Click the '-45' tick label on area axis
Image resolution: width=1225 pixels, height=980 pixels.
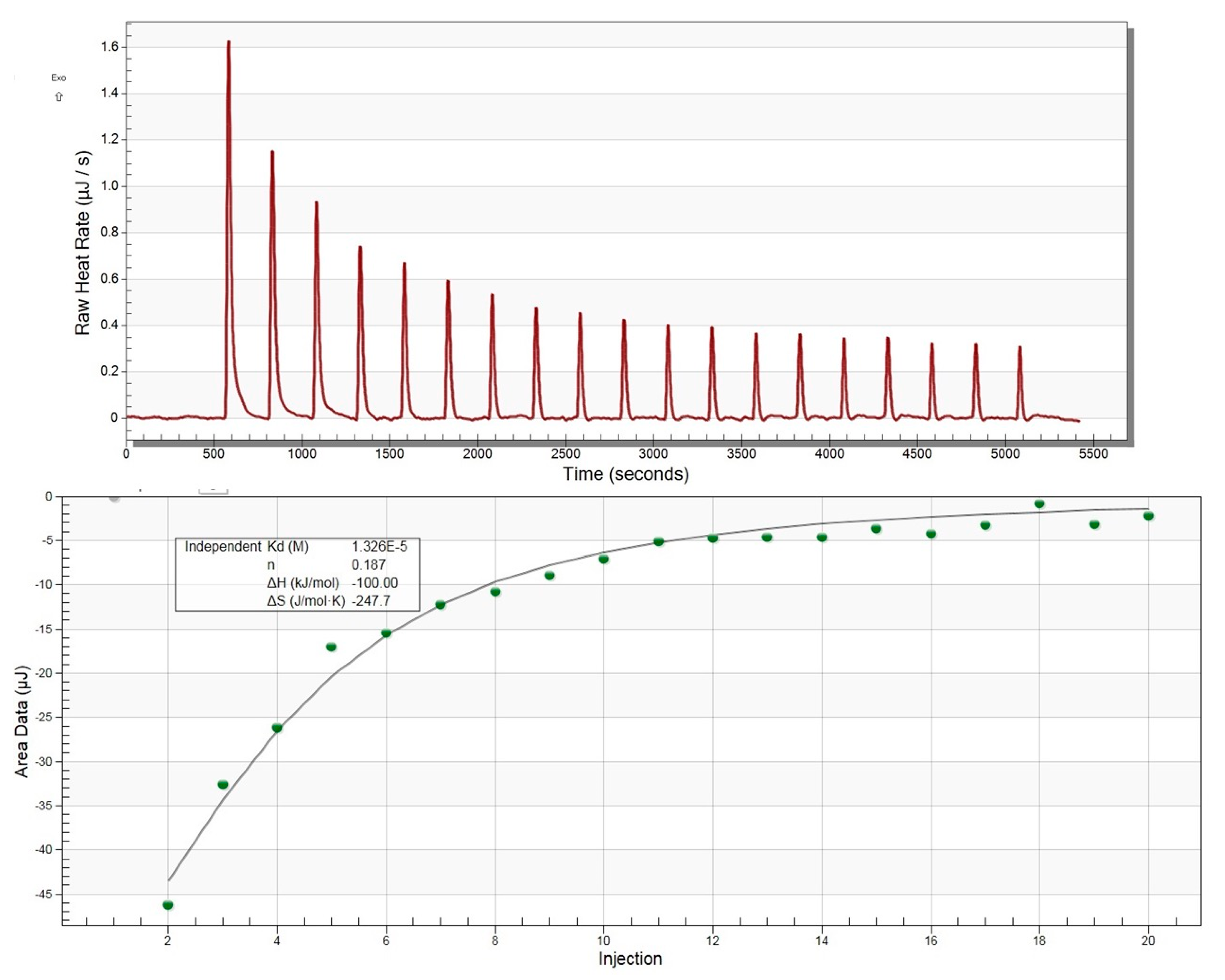tap(43, 894)
